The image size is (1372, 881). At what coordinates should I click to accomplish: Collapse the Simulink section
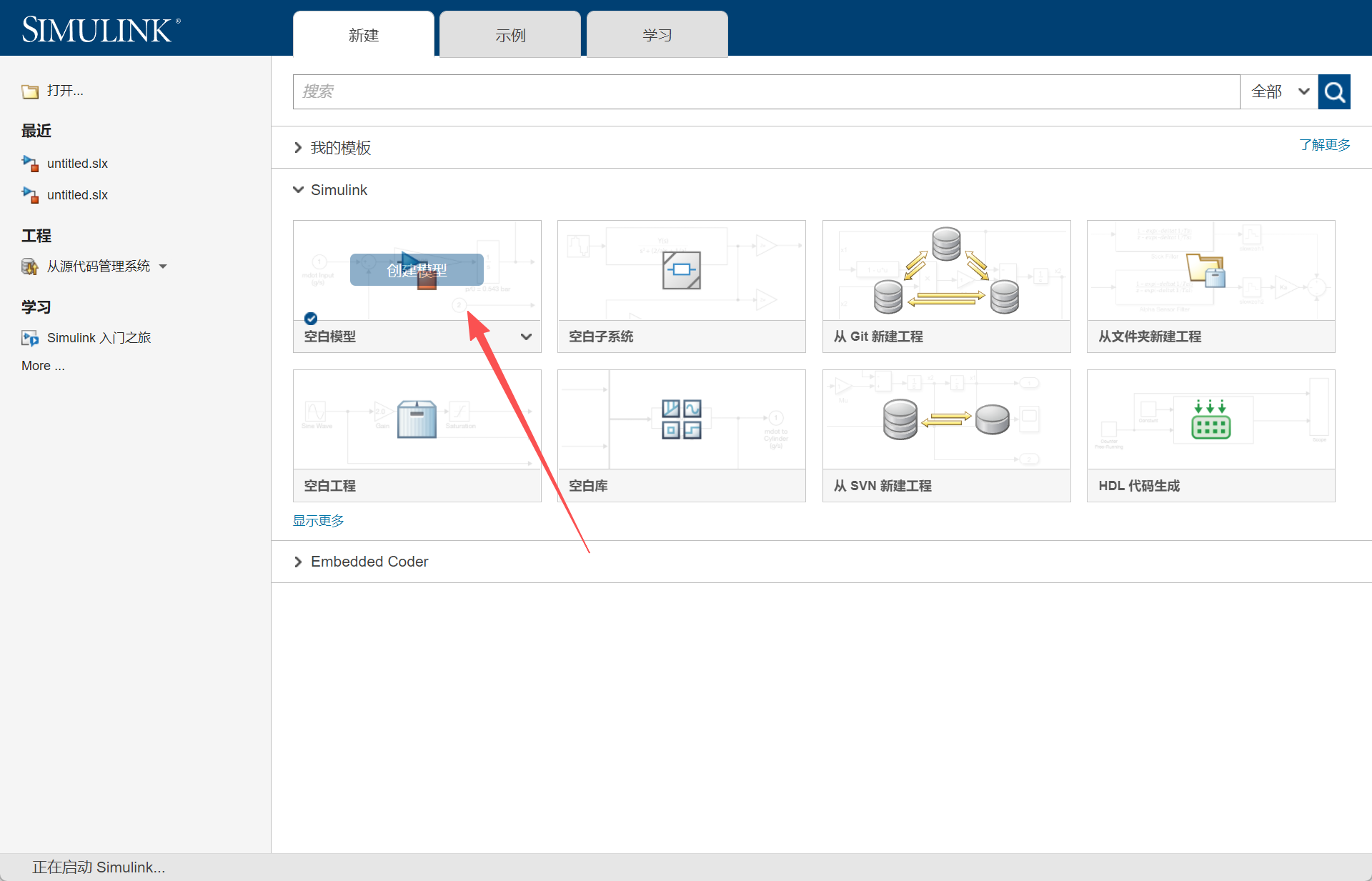point(298,190)
